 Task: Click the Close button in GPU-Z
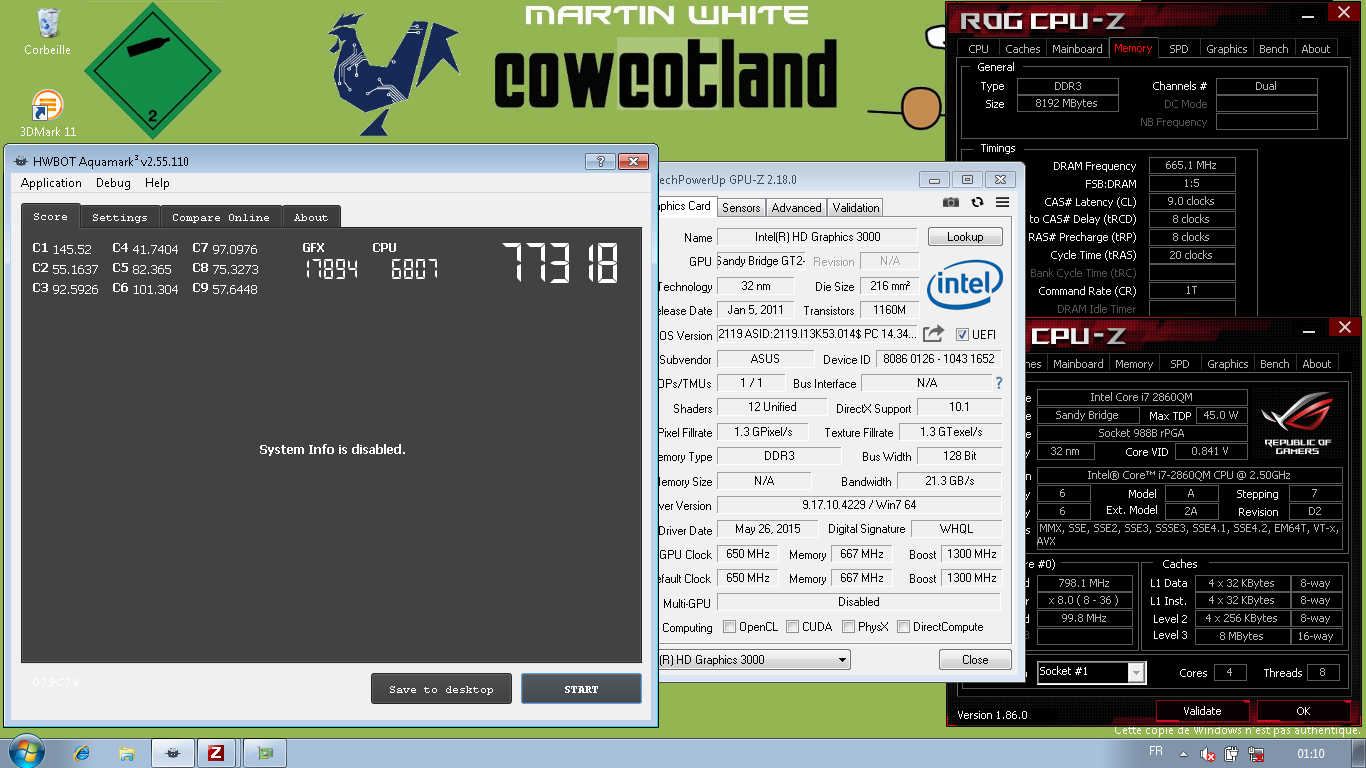pyautogui.click(x=975, y=660)
